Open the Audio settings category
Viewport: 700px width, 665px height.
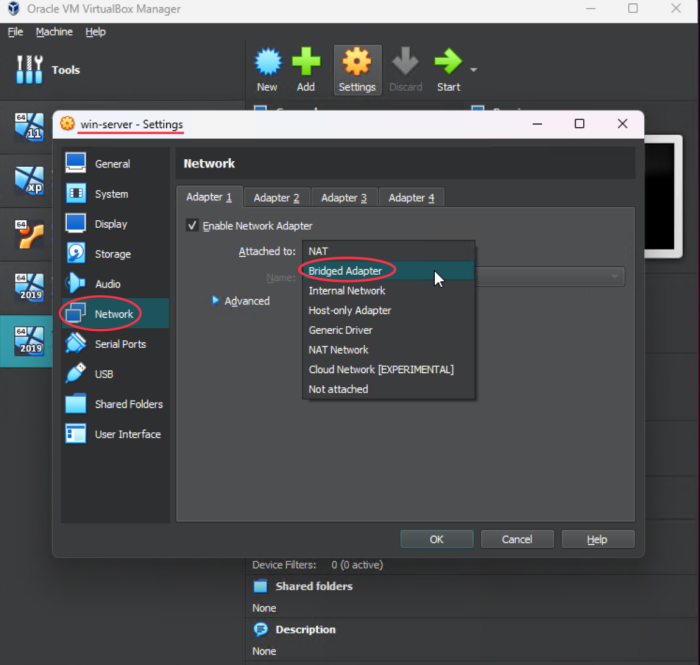107,284
